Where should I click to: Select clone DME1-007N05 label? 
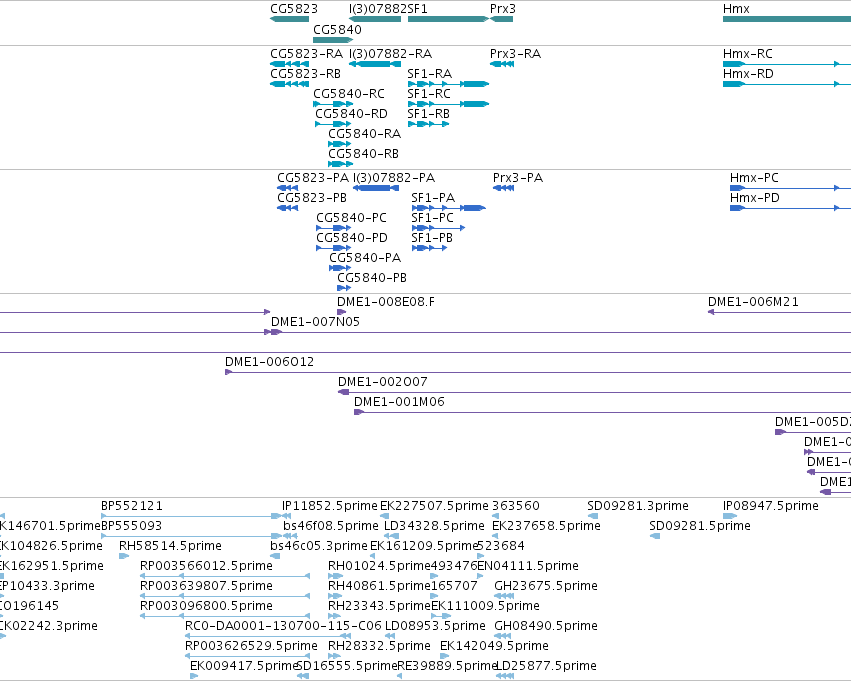[315, 322]
